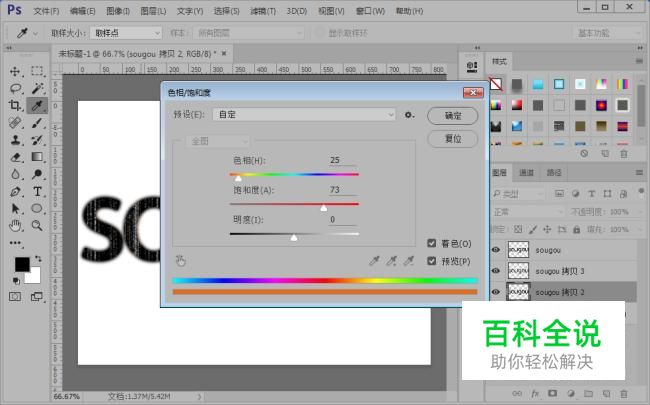This screenshot has width=650, height=405.
Task: Select the Brush tool
Action: pos(37,123)
